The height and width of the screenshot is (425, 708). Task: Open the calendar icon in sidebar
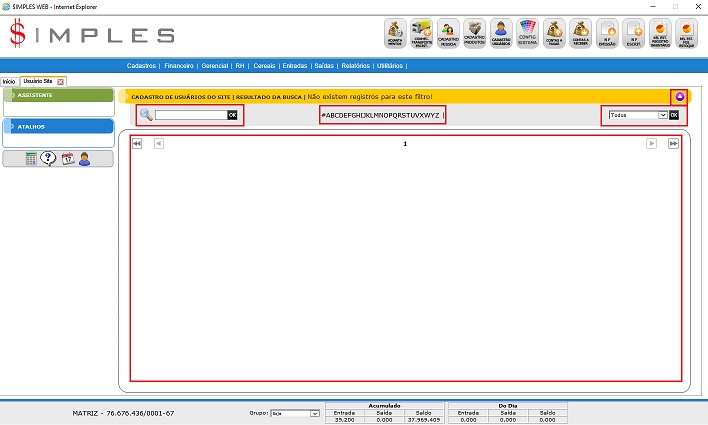[x=67, y=159]
